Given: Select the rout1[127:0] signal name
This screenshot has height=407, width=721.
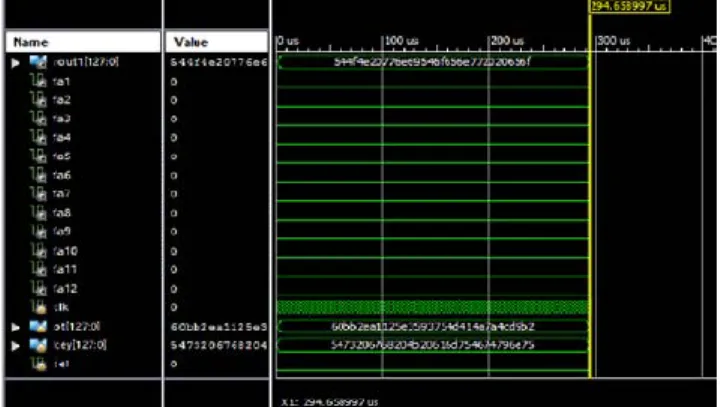Looking at the screenshot, I should [86, 62].
